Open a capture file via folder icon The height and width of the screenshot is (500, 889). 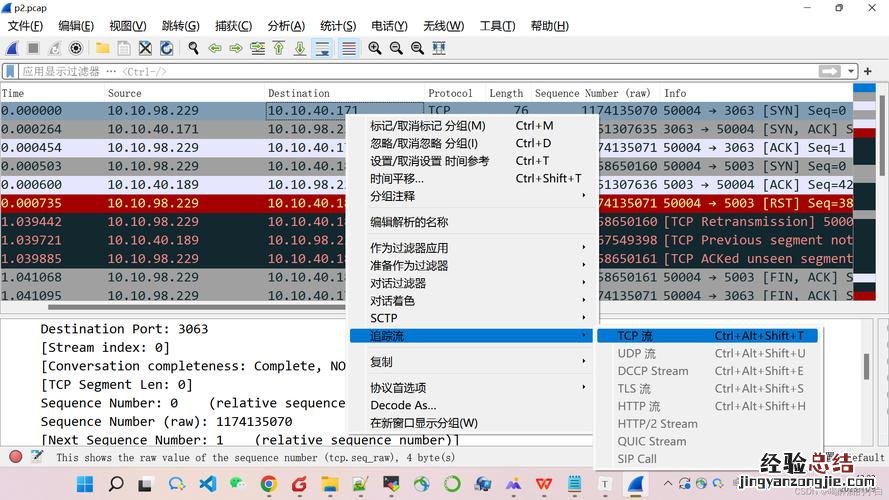click(102, 48)
